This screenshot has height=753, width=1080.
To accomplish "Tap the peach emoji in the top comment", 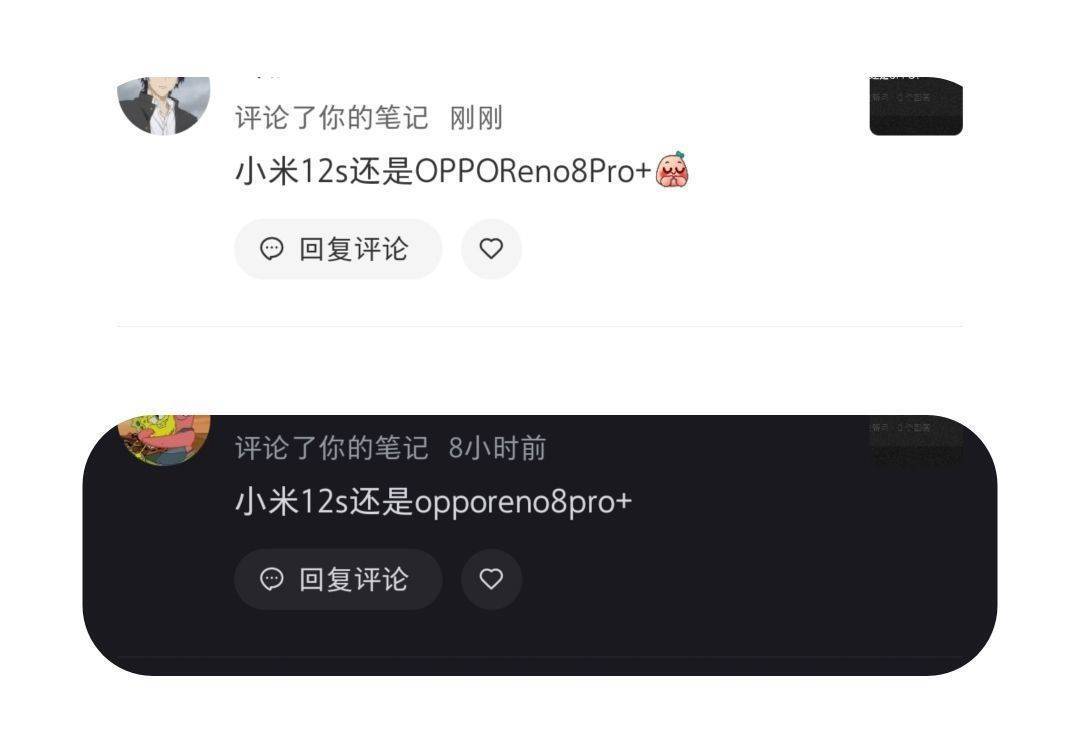I will pos(672,169).
